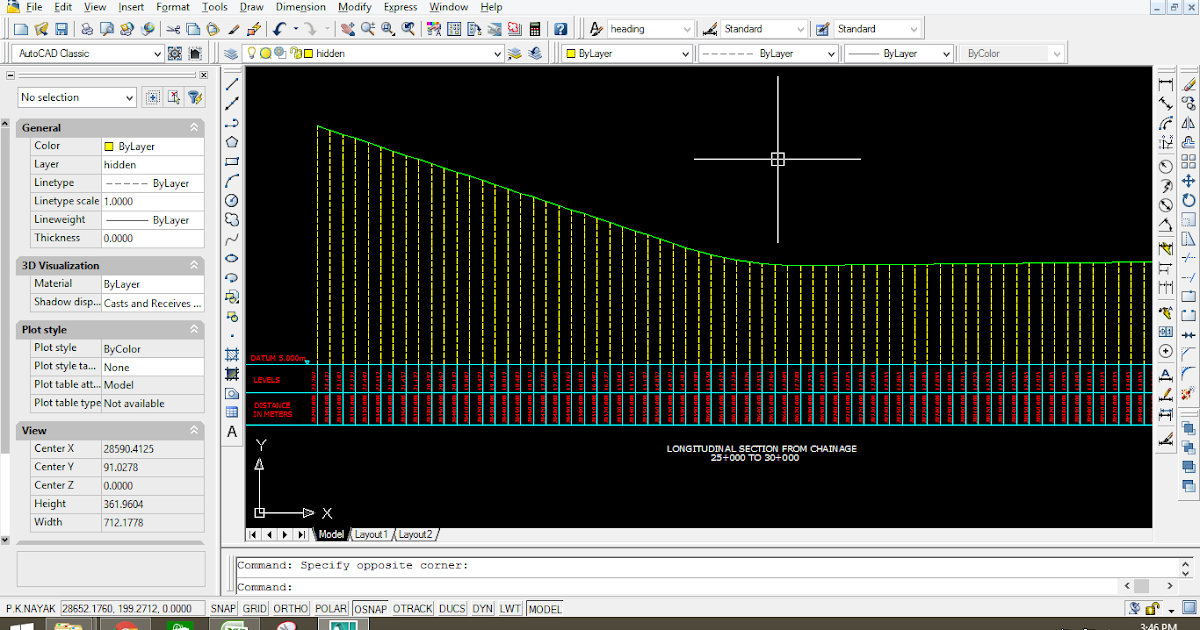
Task: Select the Erase tool in Modify toolbar
Action: point(1189,85)
